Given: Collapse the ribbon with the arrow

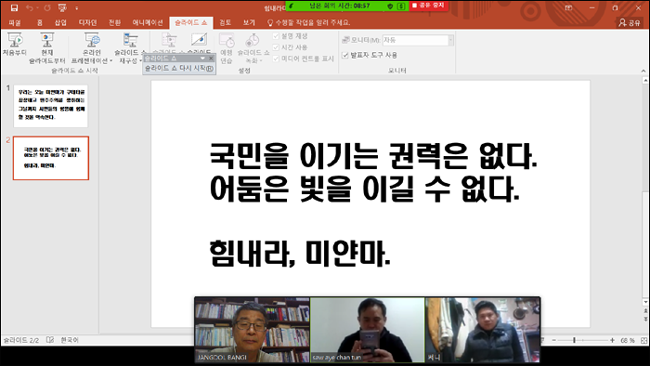Looking at the screenshot, I should (643, 71).
